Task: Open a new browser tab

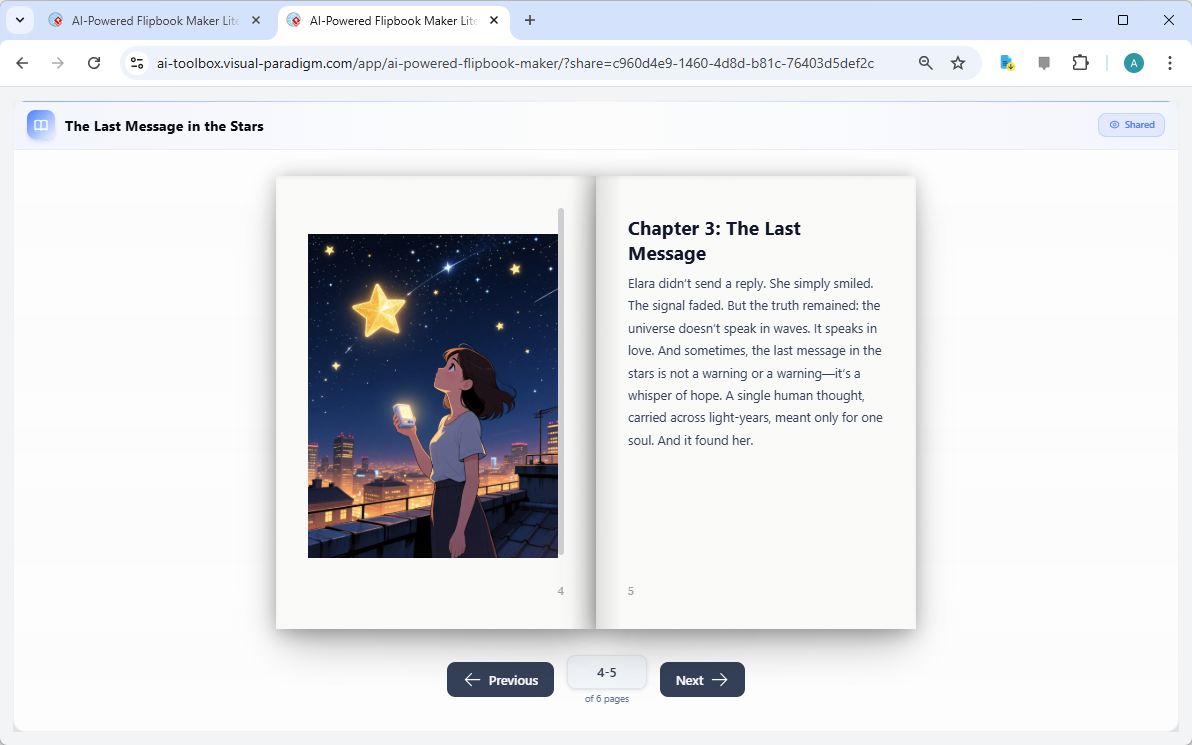Action: click(530, 20)
